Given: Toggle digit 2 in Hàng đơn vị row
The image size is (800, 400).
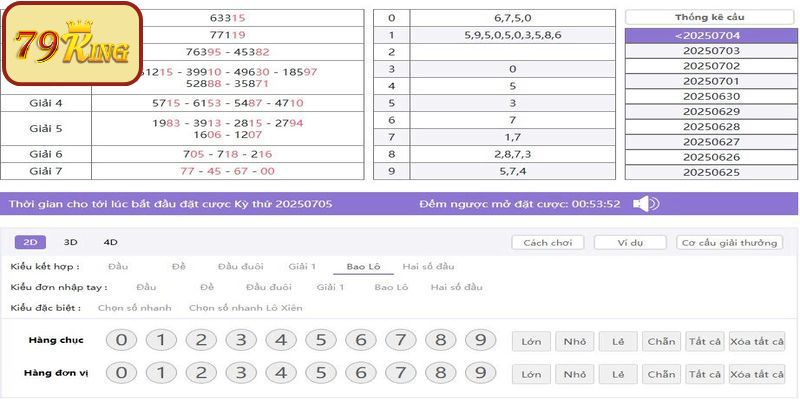Looking at the screenshot, I should [x=201, y=373].
